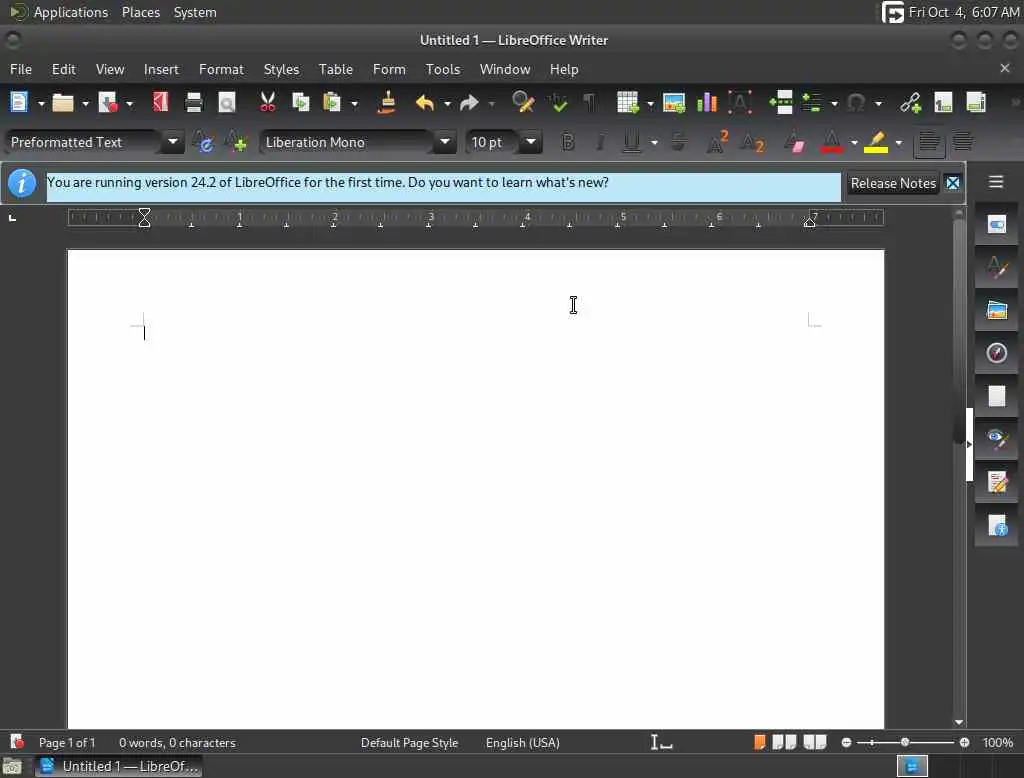Click the Paste icon
Image resolution: width=1024 pixels, height=778 pixels.
(x=332, y=103)
